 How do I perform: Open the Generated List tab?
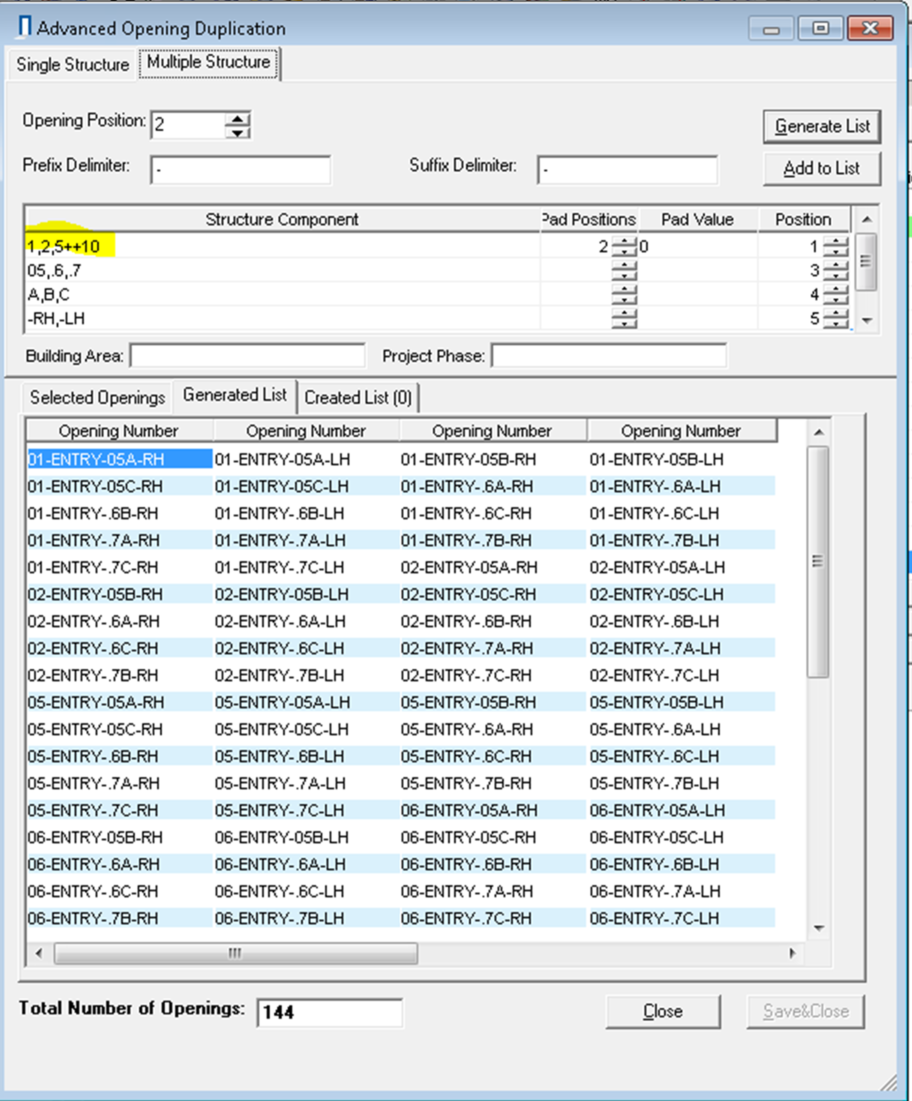click(x=234, y=395)
